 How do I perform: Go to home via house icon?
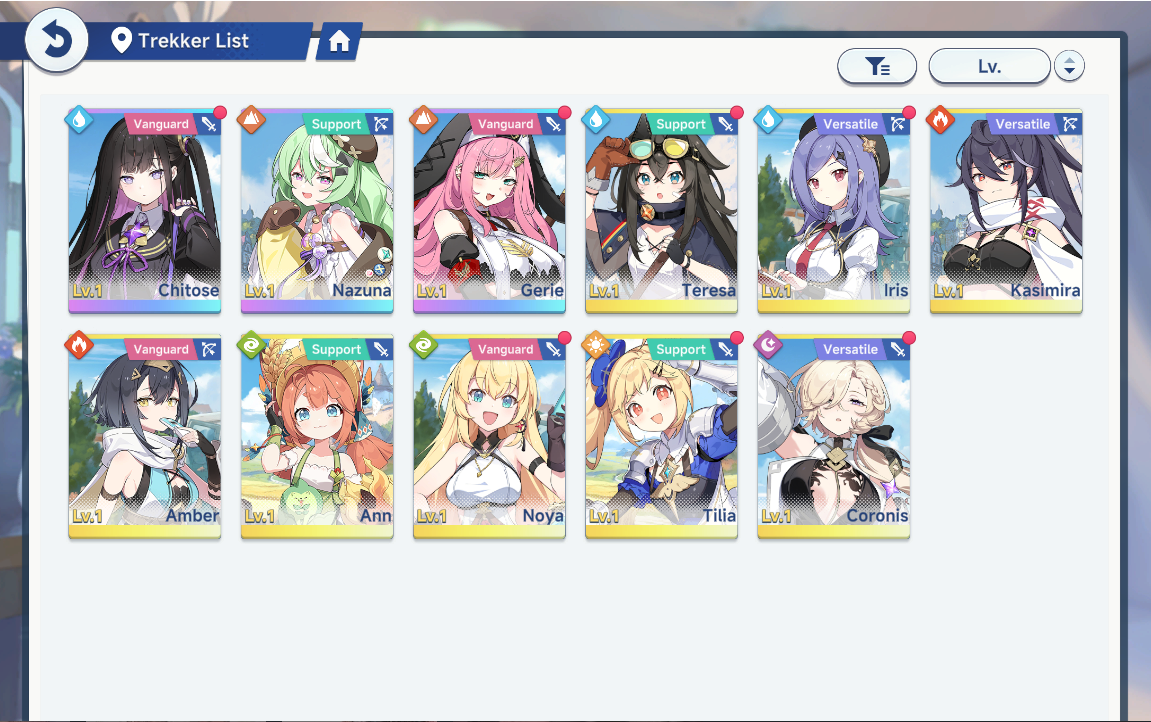pos(339,41)
